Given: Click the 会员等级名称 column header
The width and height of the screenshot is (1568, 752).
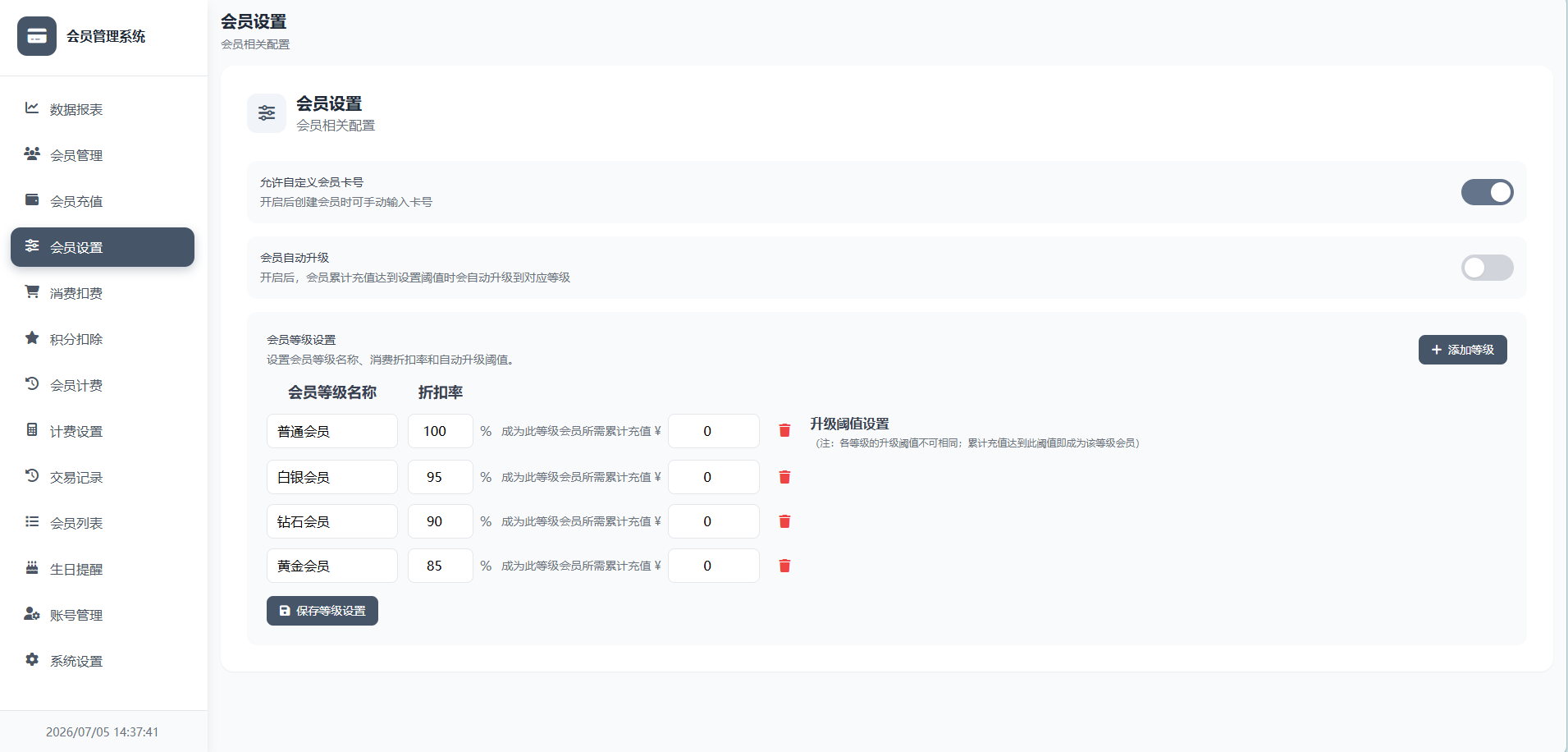Looking at the screenshot, I should pos(332,392).
